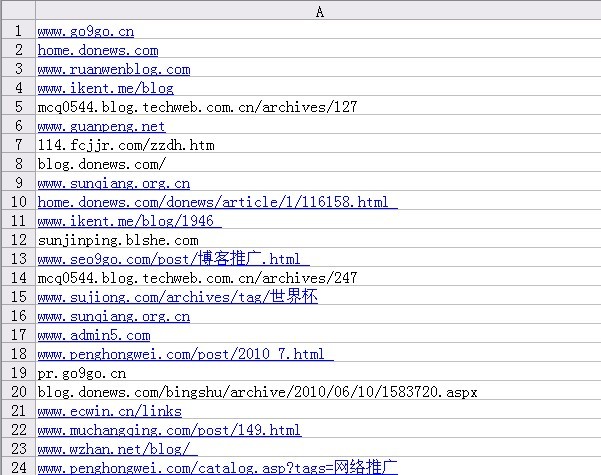Open the home.donews.com link in row 2
This screenshot has width=601, height=475.
tap(98, 50)
